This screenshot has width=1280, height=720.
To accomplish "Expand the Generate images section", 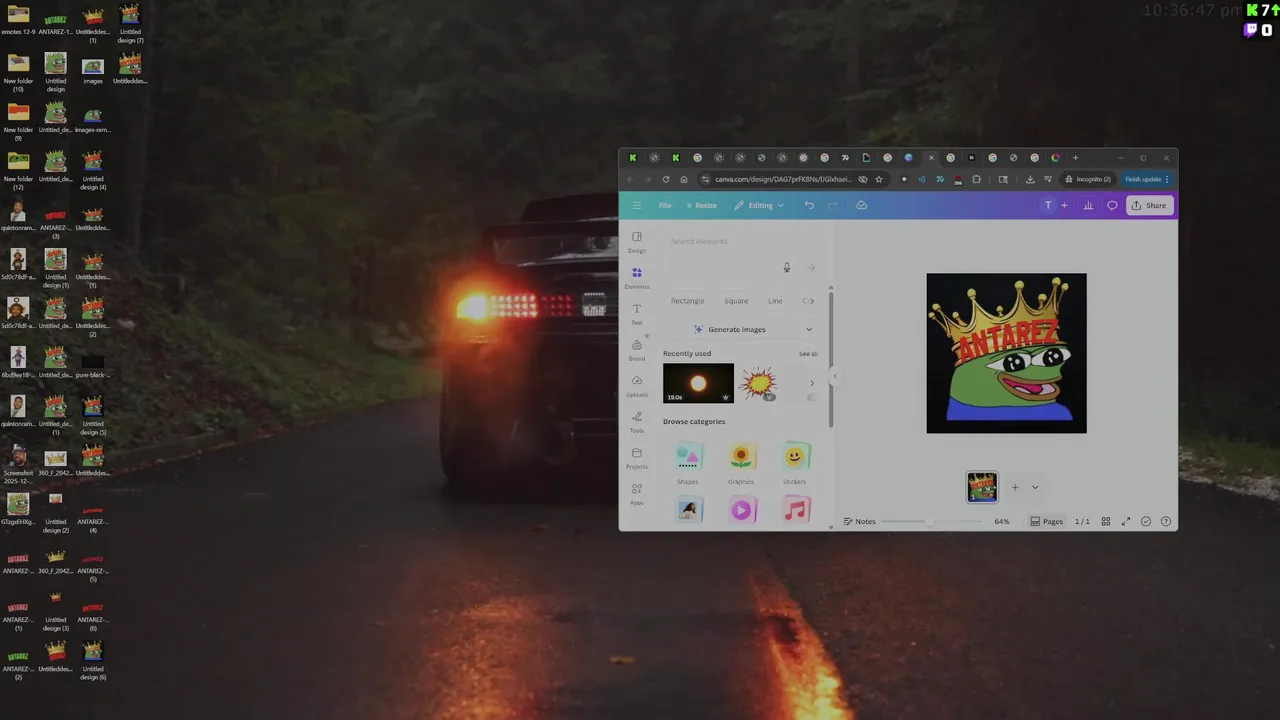I will (x=809, y=329).
